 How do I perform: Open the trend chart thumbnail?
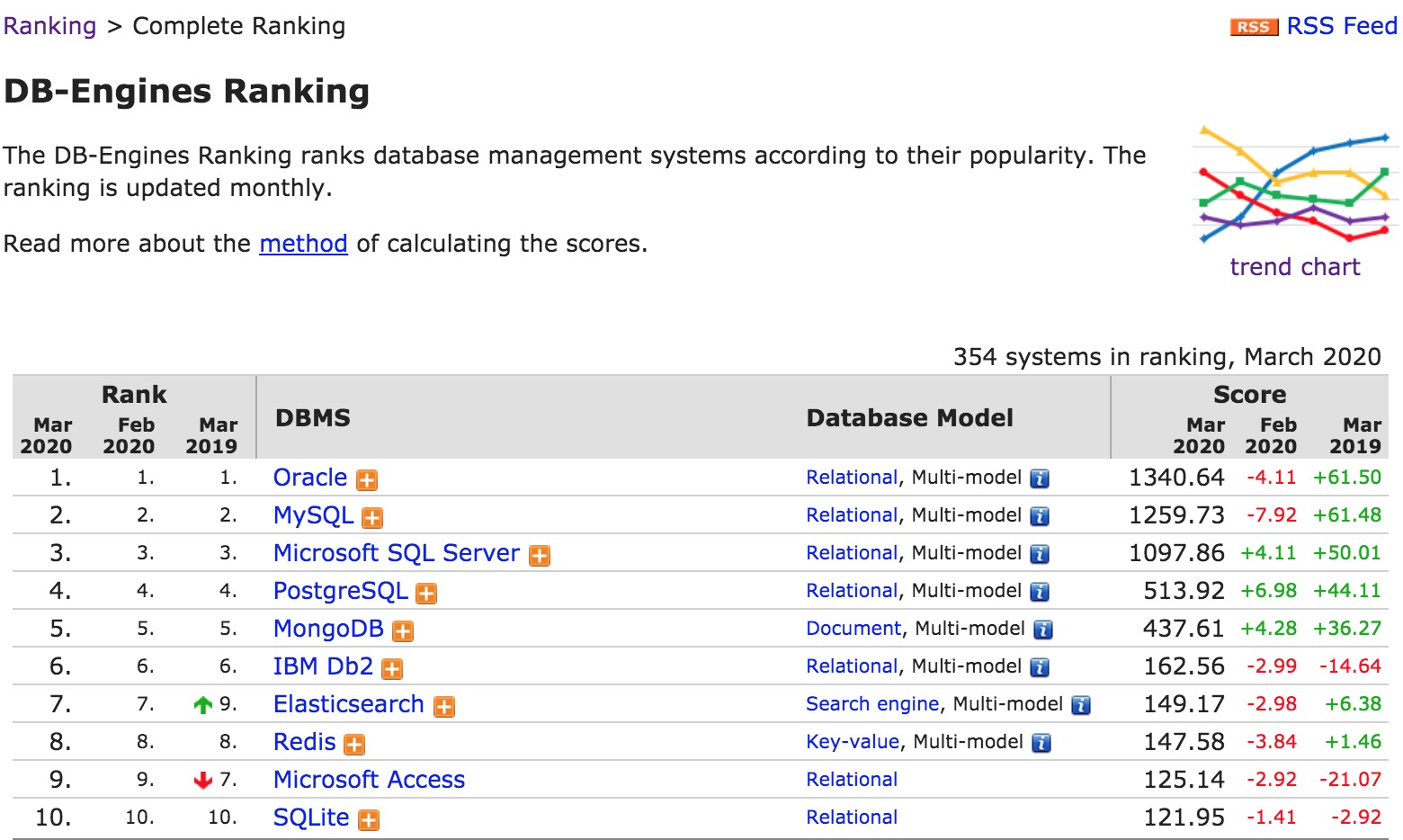point(1294,184)
